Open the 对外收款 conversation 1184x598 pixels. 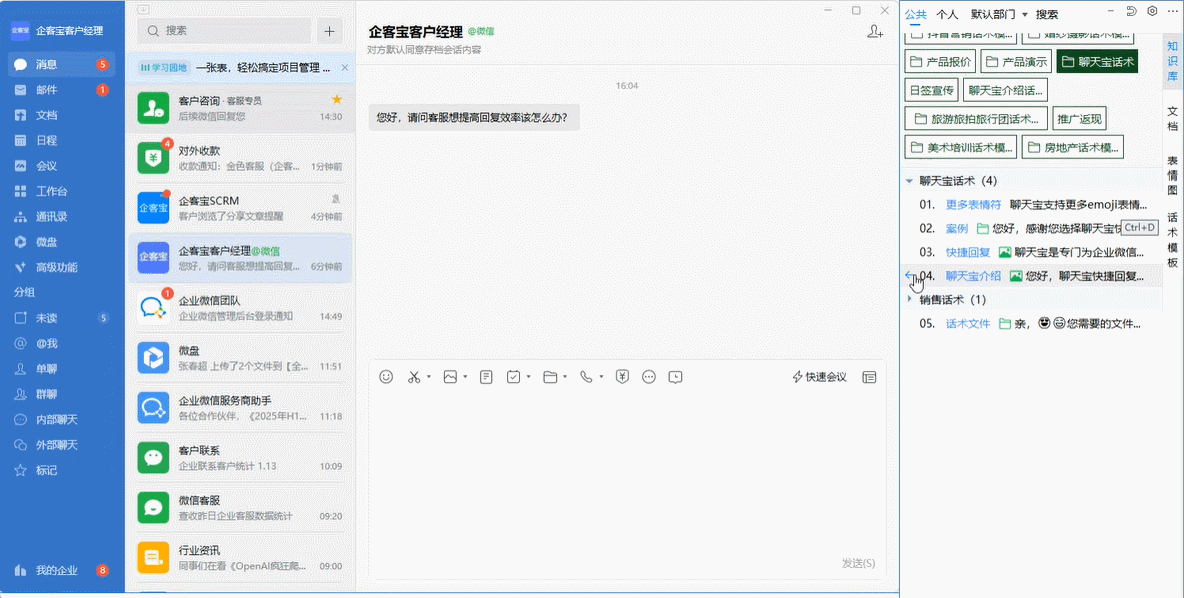240,158
